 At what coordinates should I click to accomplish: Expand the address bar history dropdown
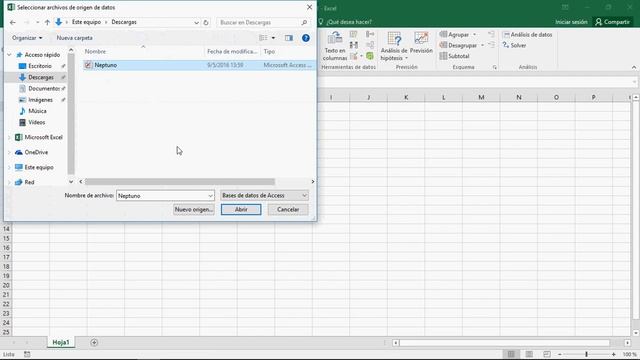196,22
